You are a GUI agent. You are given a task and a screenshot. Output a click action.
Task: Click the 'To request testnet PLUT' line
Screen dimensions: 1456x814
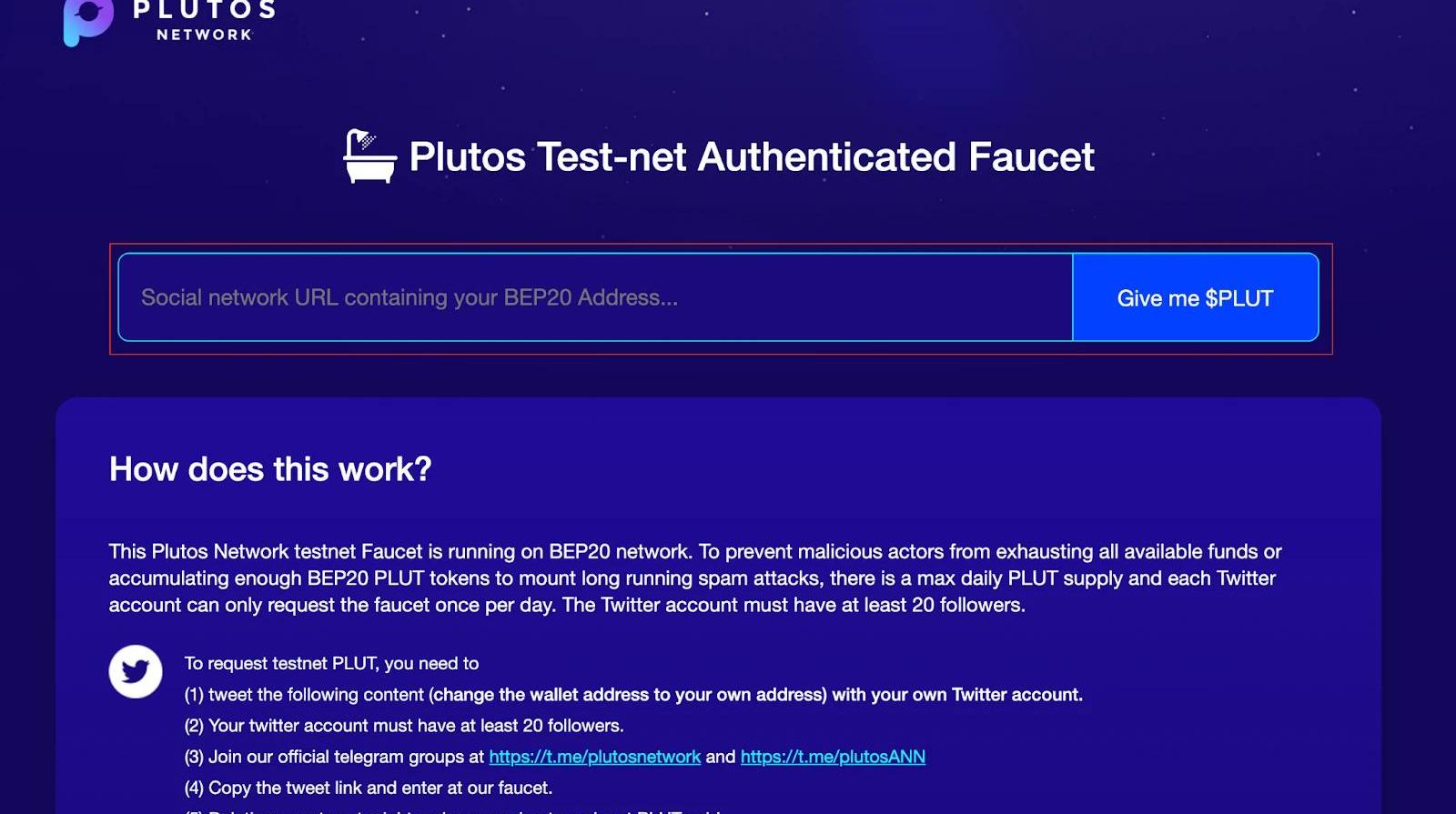coord(331,663)
